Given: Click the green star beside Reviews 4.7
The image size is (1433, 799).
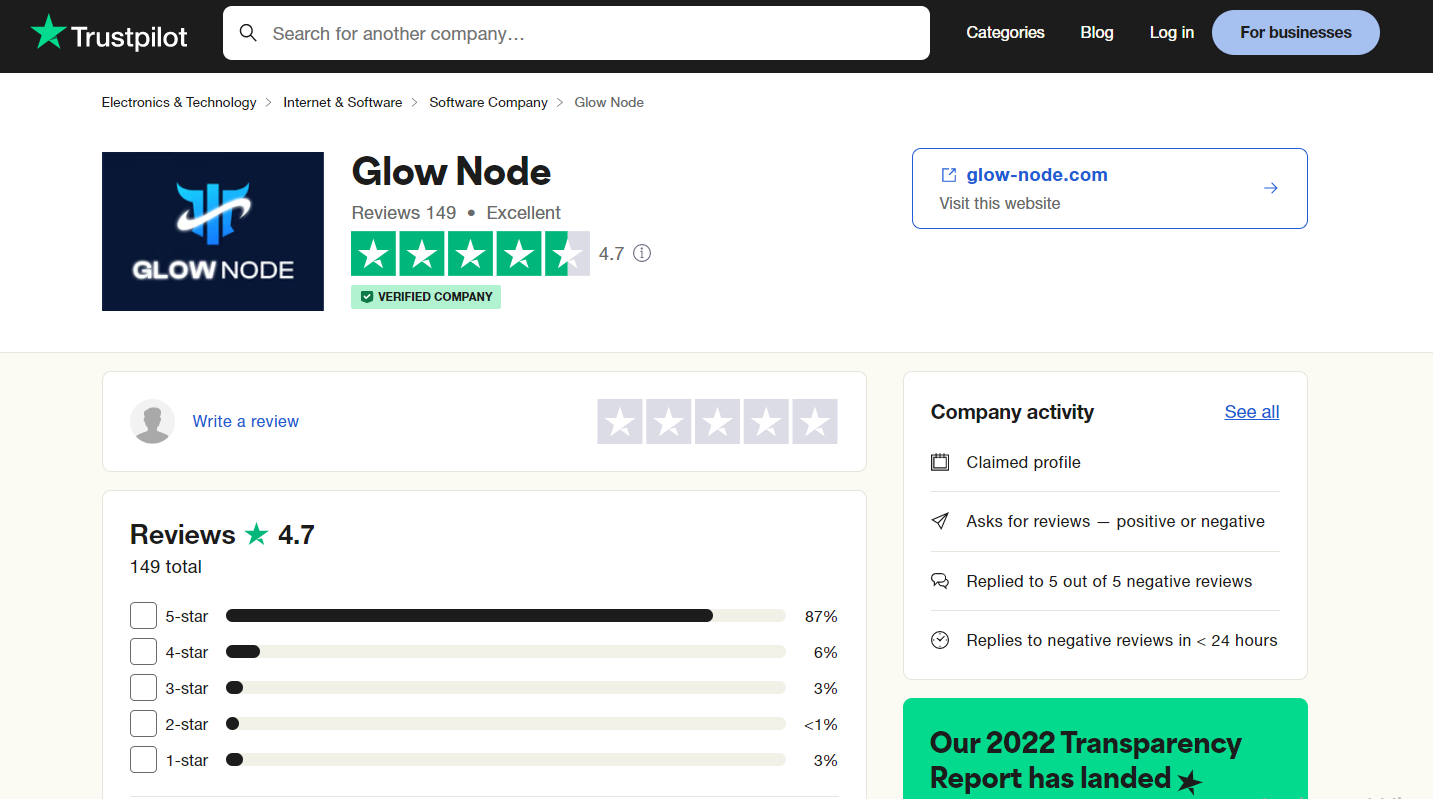Looking at the screenshot, I should point(257,534).
